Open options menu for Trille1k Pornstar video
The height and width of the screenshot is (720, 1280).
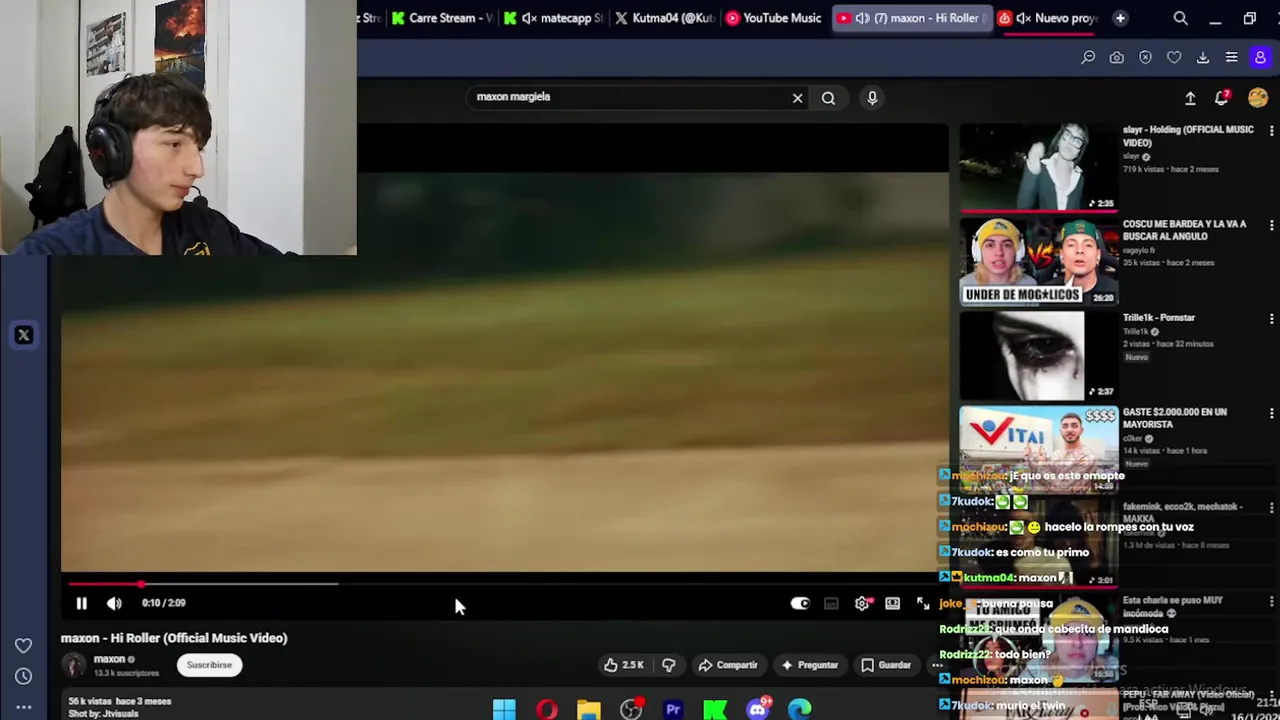pyautogui.click(x=1271, y=319)
